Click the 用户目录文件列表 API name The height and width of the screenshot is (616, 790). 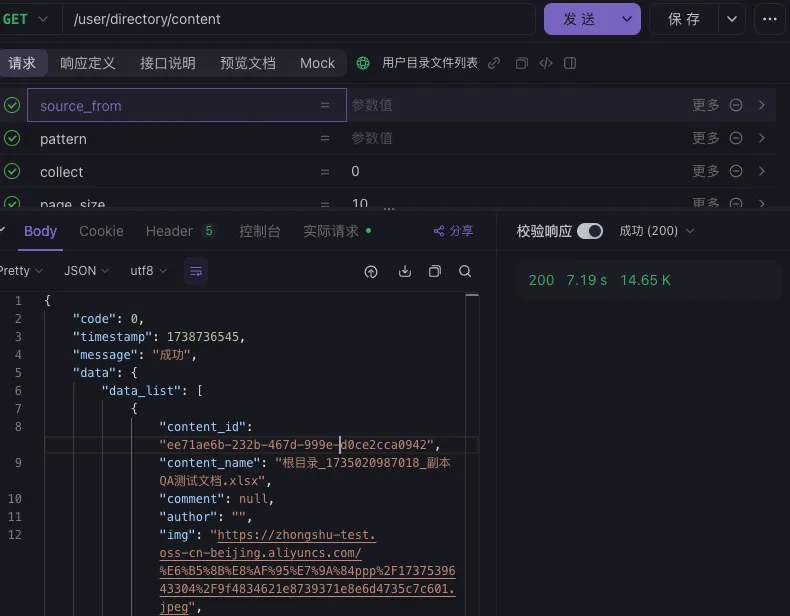[430, 63]
